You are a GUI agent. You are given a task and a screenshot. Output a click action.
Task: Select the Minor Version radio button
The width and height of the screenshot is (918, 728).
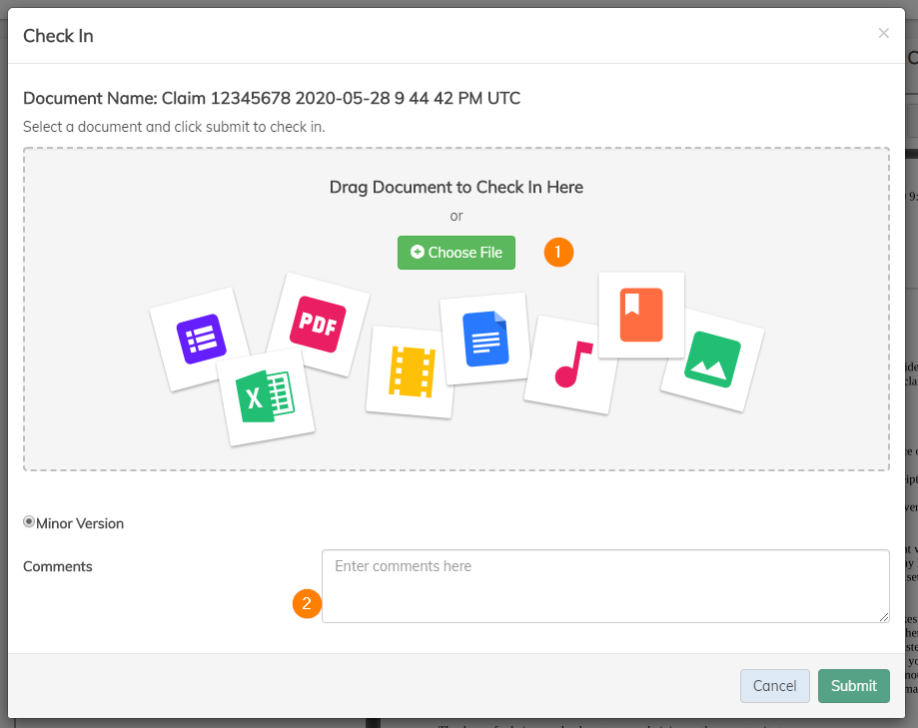pyautogui.click(x=29, y=522)
